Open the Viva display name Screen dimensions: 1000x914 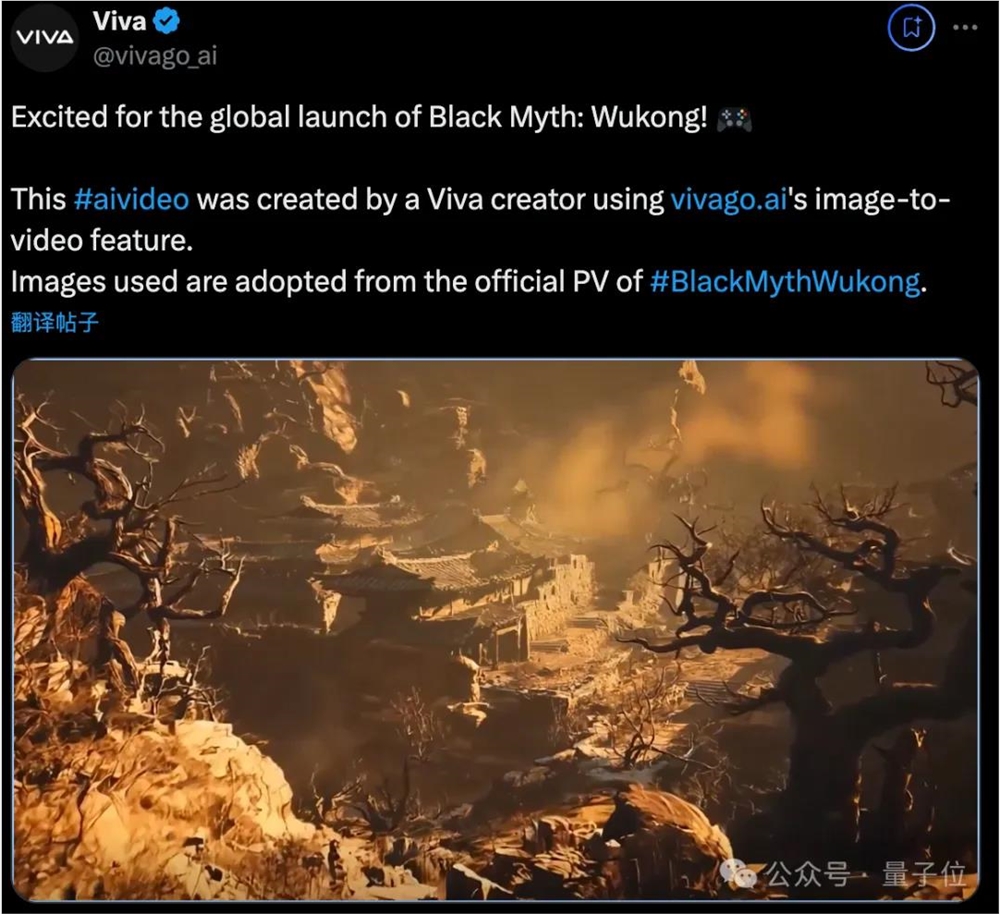pos(119,22)
